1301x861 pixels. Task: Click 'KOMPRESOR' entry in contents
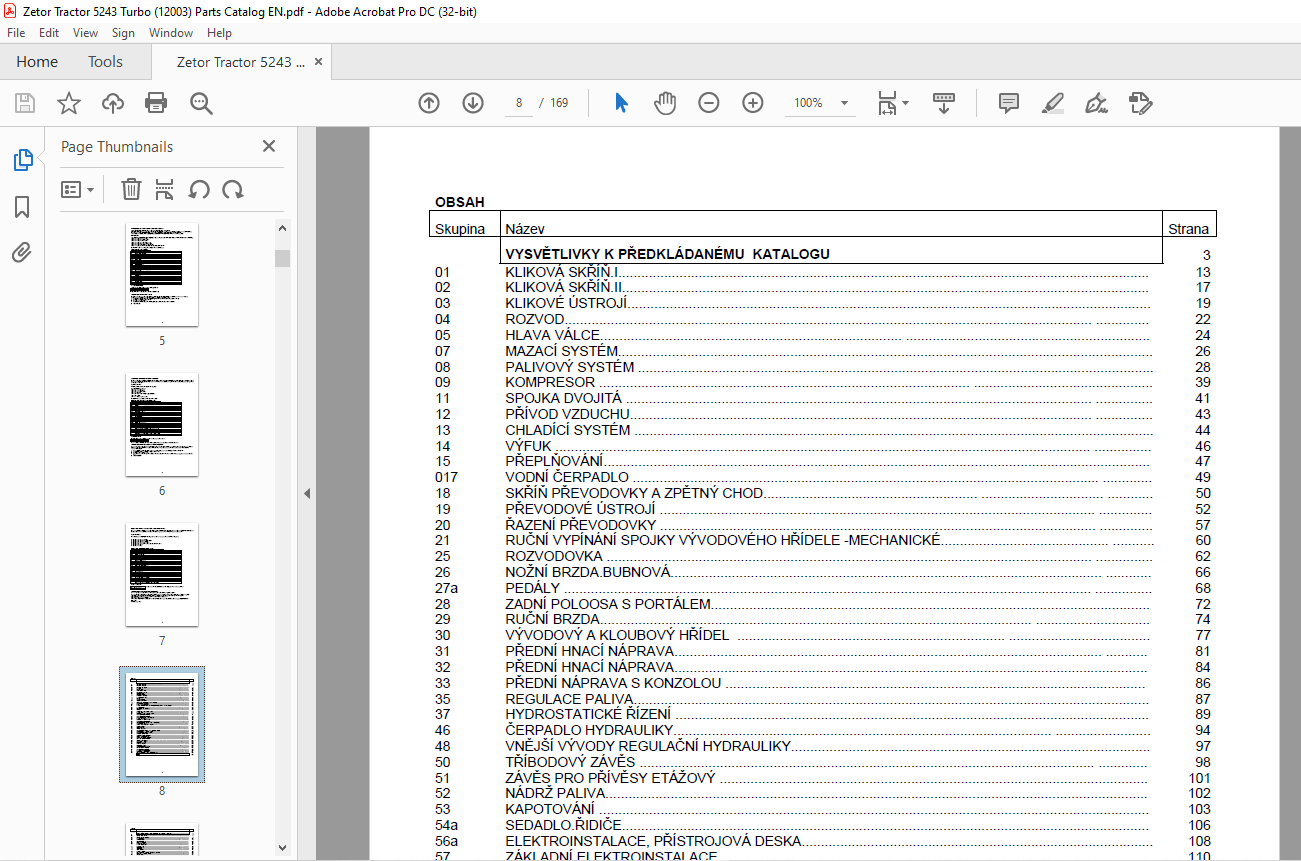pyautogui.click(x=550, y=383)
